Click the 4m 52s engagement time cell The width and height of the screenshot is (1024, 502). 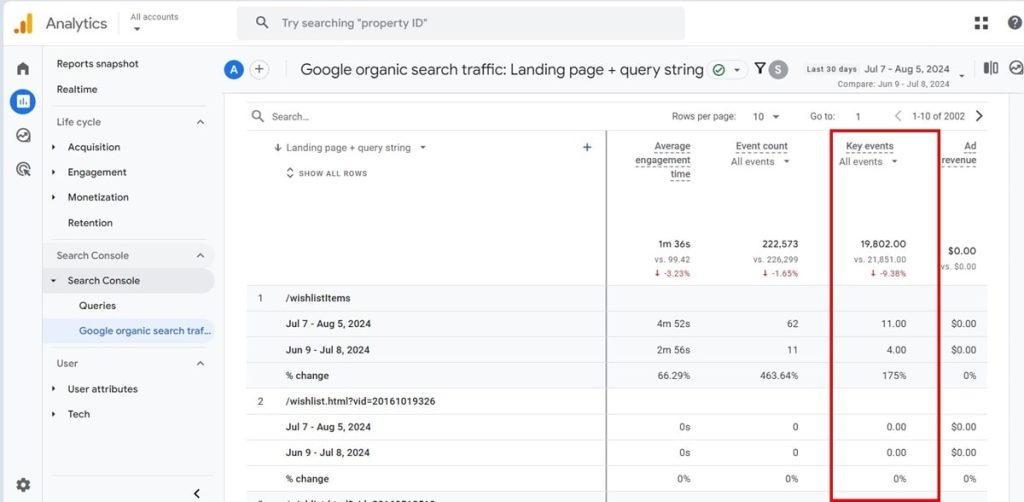pos(674,324)
